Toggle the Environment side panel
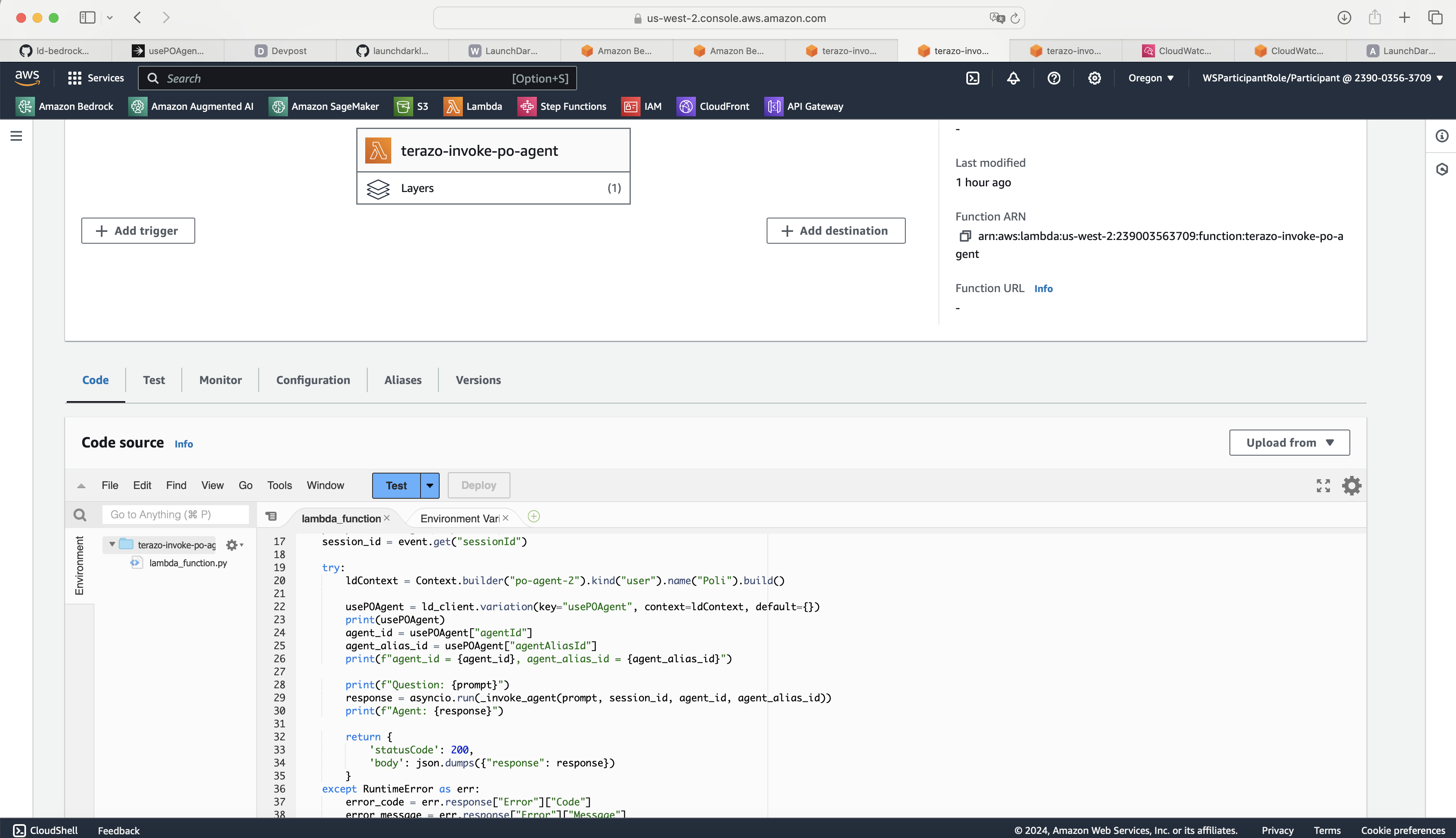 click(79, 565)
